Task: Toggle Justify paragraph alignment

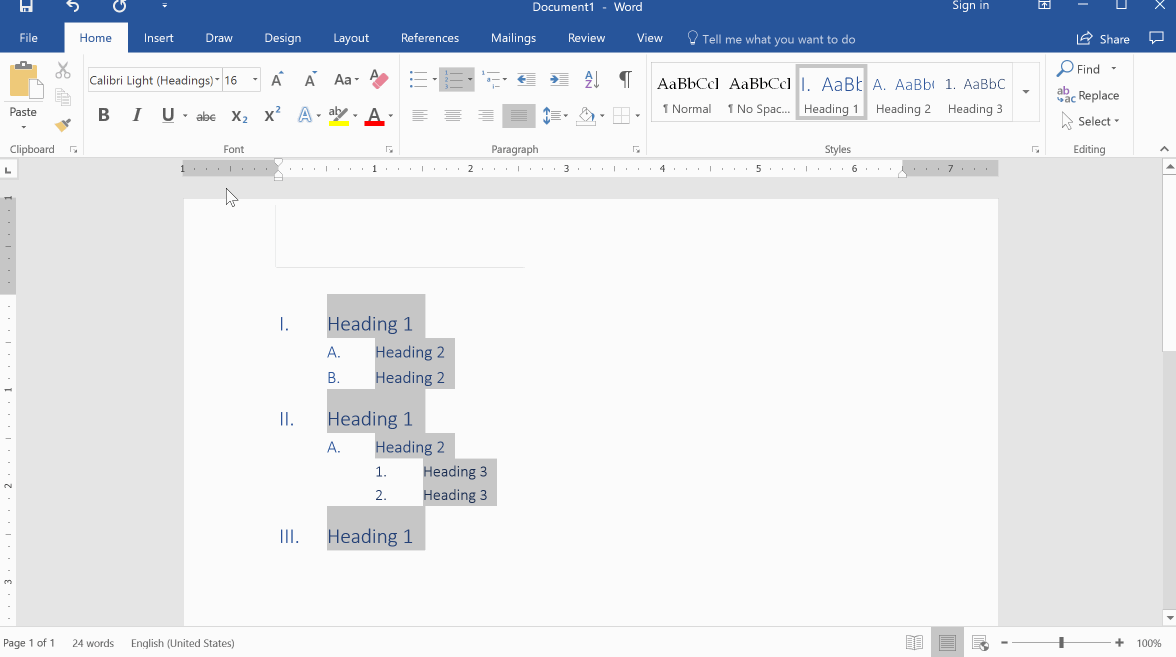Action: (518, 116)
